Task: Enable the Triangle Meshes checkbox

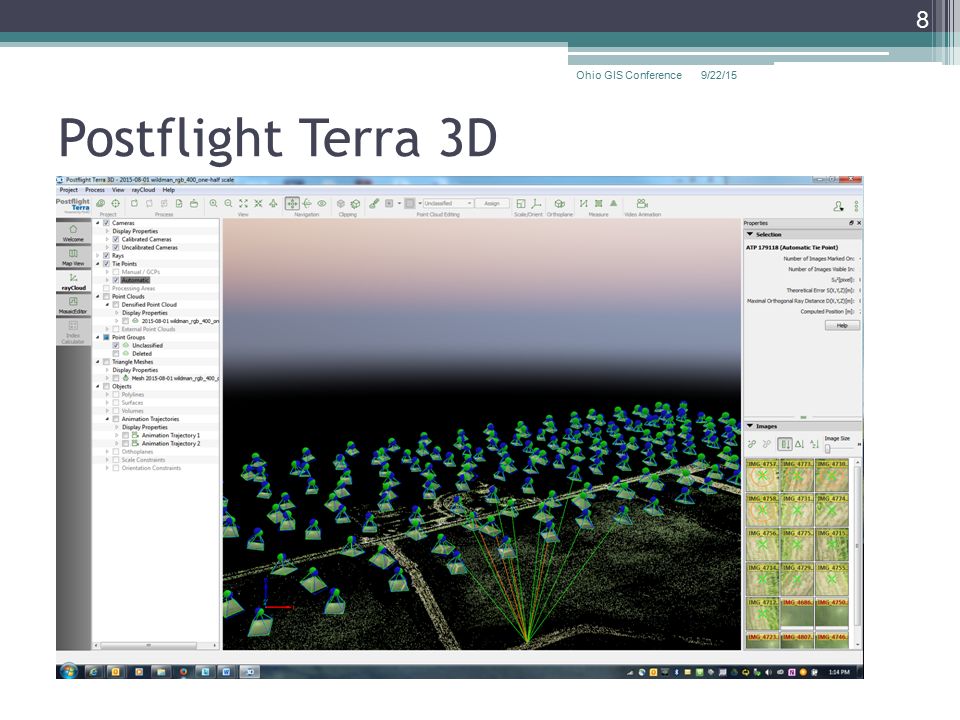Action: coord(107,362)
